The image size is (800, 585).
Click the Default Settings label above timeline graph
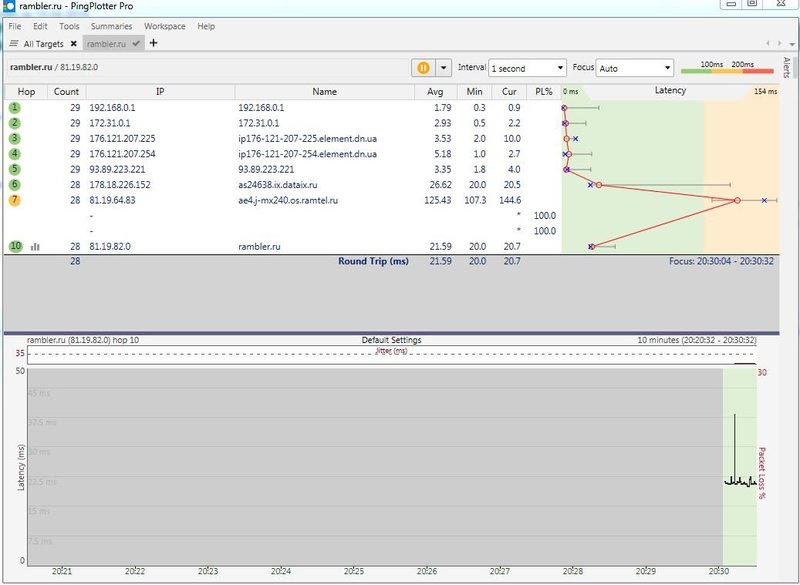391,340
